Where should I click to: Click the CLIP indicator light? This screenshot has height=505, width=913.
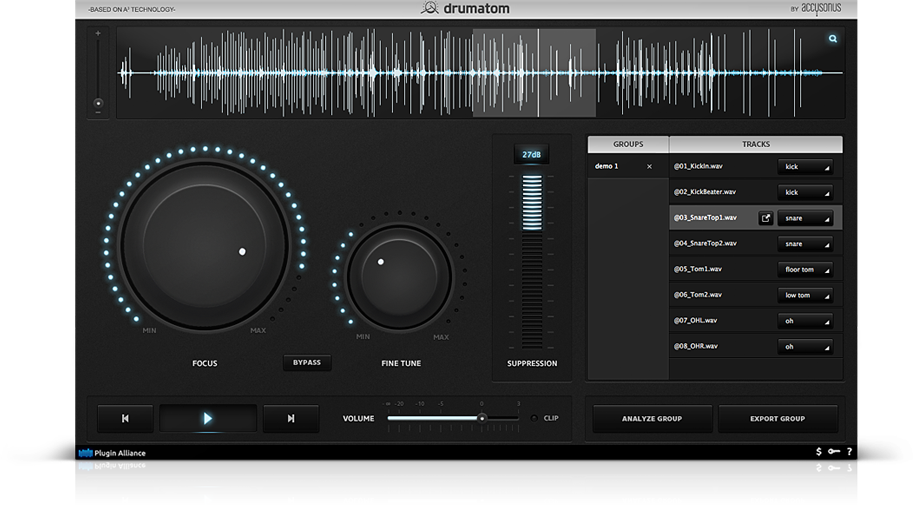pyautogui.click(x=534, y=418)
